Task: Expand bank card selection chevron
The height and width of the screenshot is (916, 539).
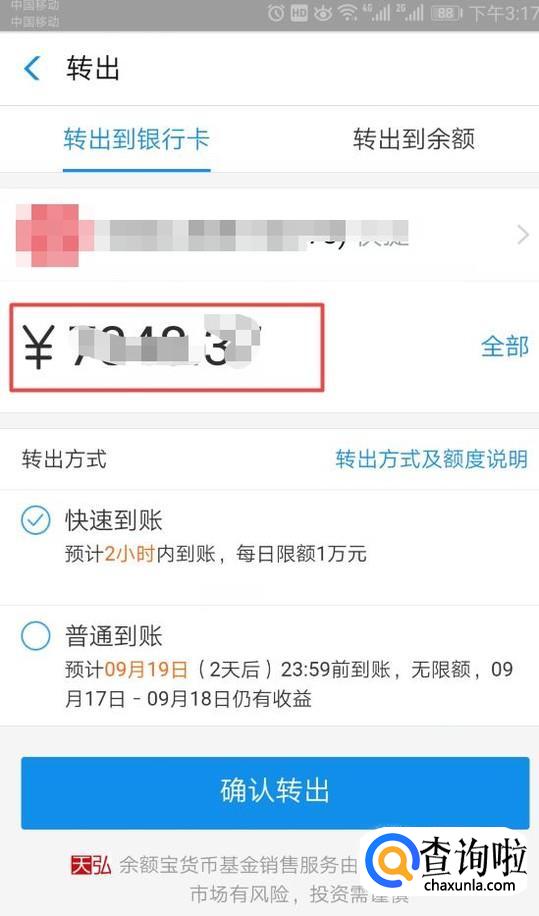Action: click(x=523, y=235)
